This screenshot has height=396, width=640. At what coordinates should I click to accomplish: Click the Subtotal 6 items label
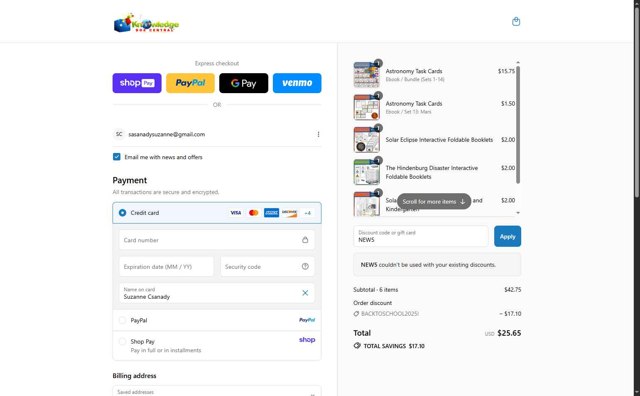376,289
